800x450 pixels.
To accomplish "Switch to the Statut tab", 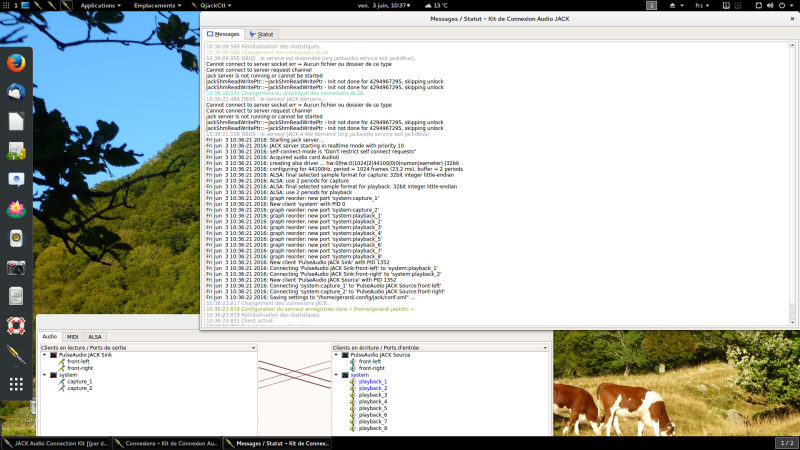I will tap(261, 34).
